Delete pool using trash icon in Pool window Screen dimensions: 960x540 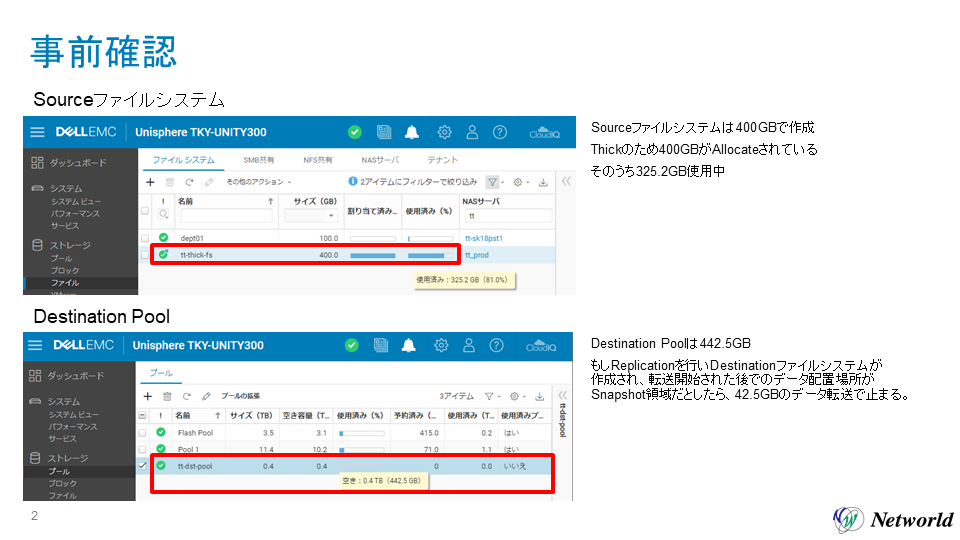pyautogui.click(x=167, y=396)
